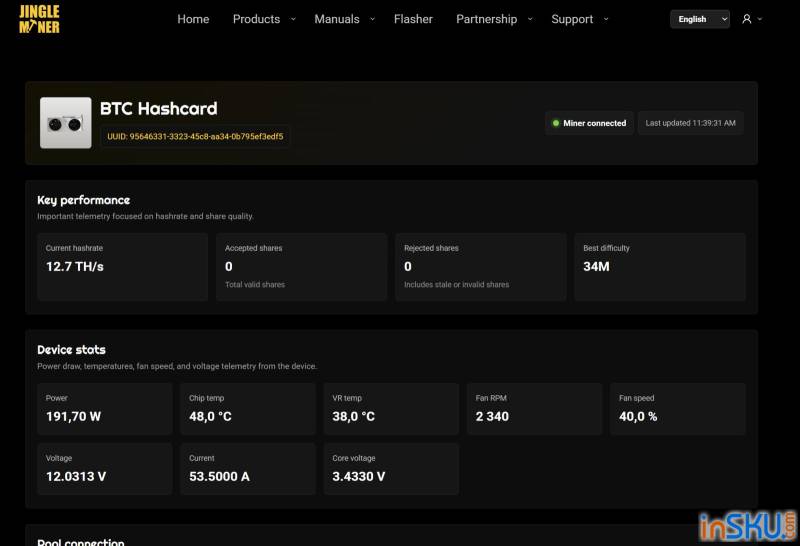
Task: Open the English language dropdown
Action: (699, 19)
